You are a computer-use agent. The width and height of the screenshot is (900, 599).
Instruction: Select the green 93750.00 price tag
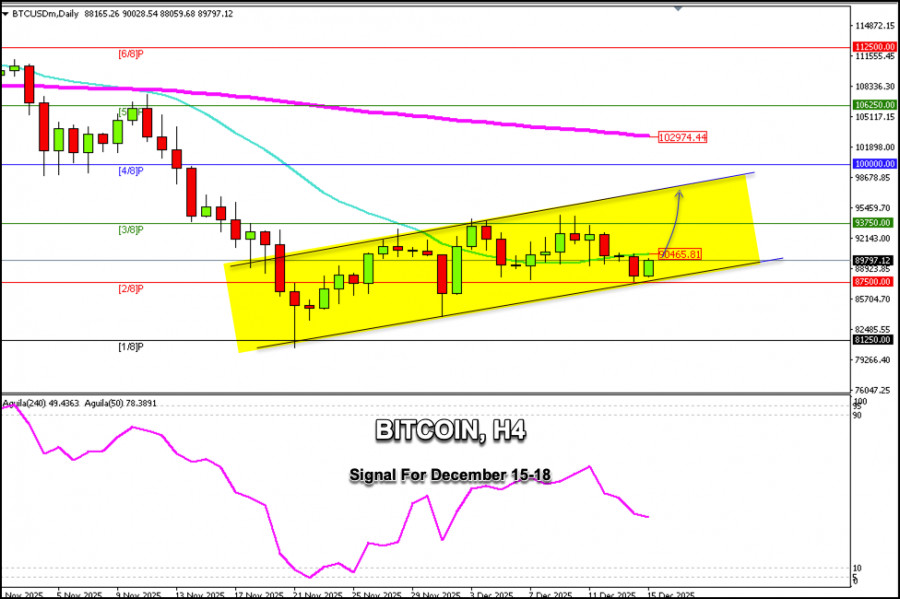point(872,223)
